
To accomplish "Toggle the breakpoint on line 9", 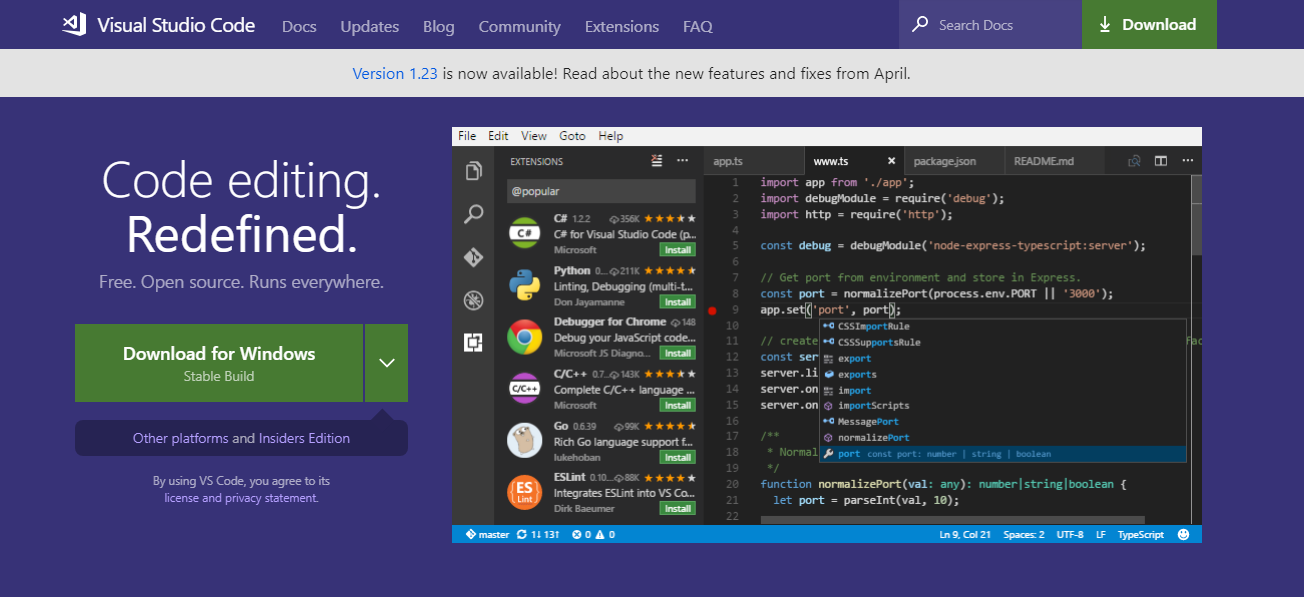I will pos(712,310).
